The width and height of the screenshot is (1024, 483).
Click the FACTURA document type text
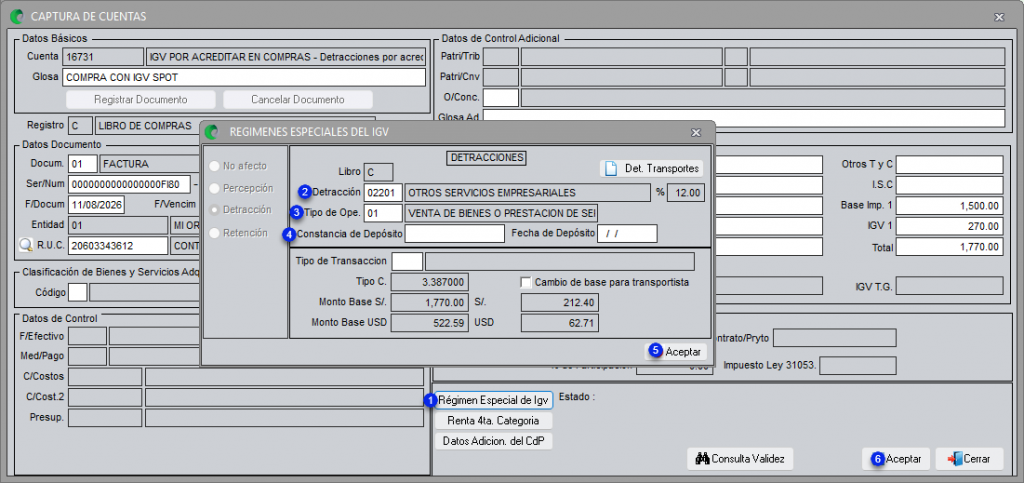coord(126,163)
